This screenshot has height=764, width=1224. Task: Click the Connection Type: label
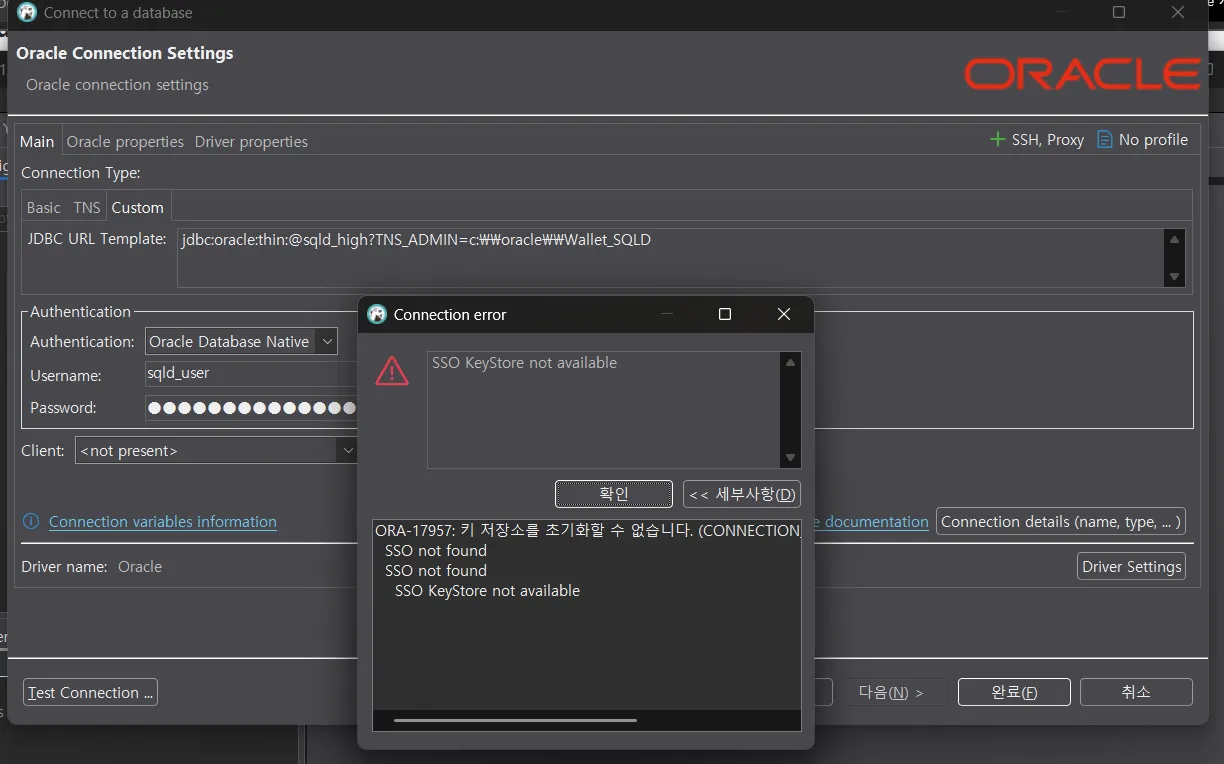point(81,172)
